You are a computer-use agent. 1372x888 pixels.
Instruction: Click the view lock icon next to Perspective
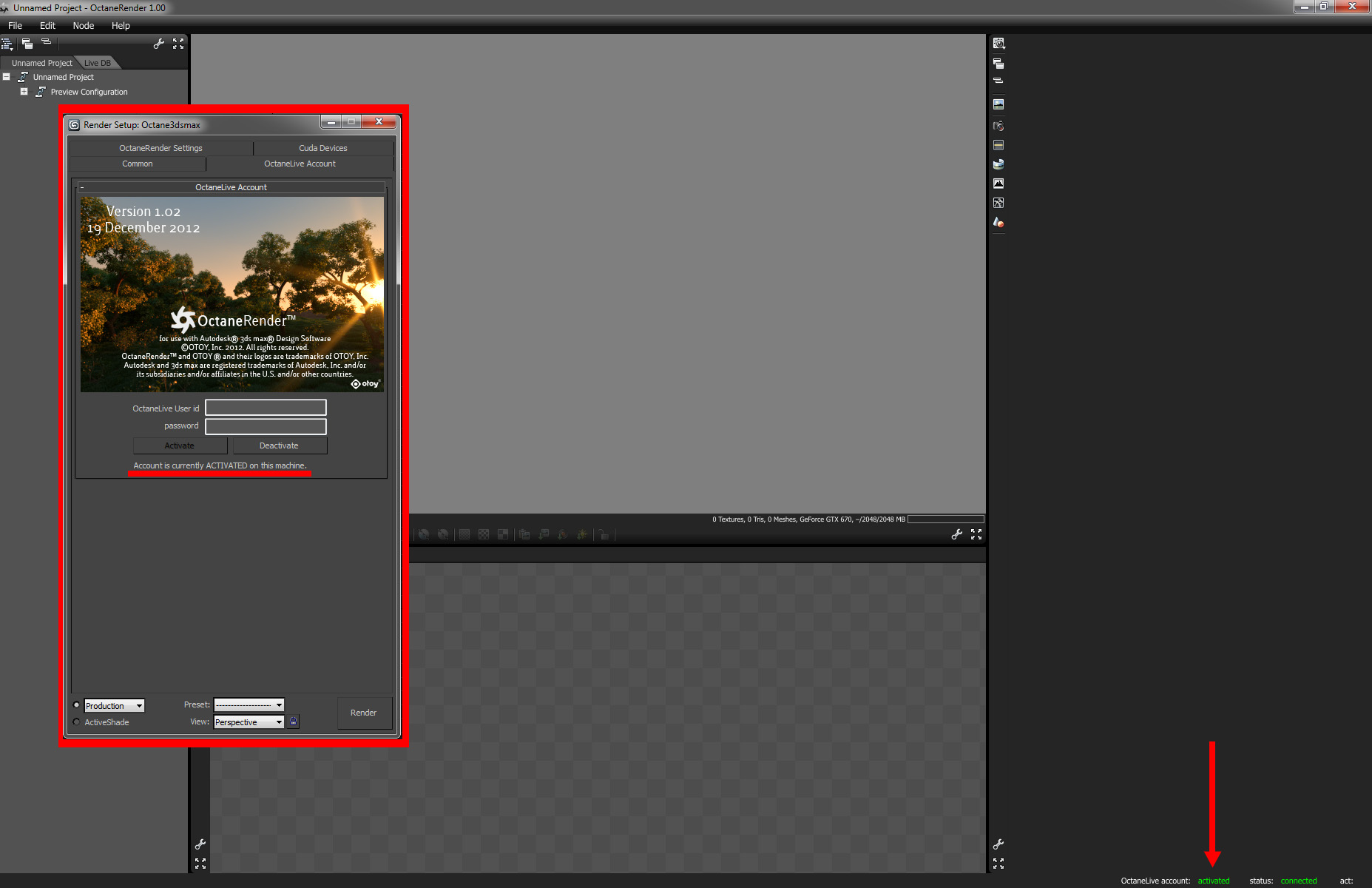point(293,721)
